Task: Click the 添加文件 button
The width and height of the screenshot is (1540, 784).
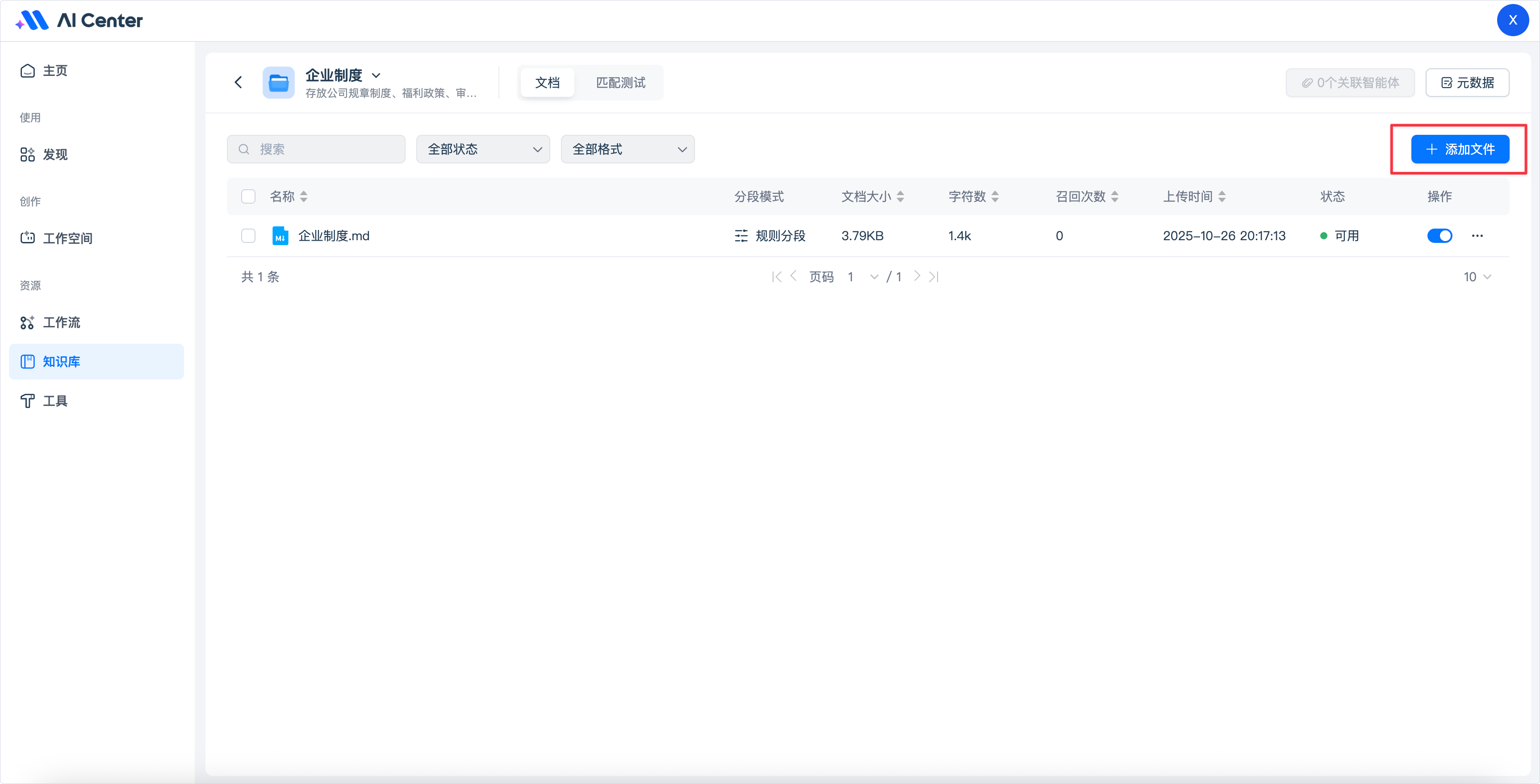Action: [1460, 150]
